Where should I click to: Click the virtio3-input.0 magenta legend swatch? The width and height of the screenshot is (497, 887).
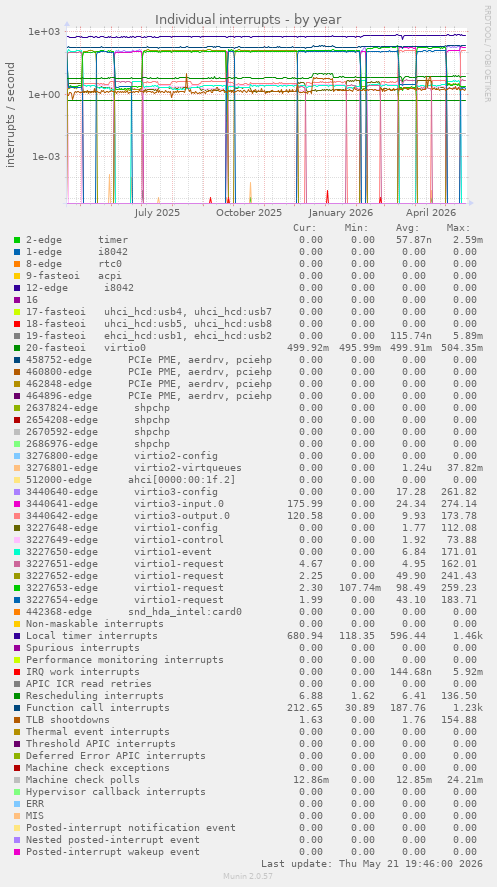coord(17,504)
